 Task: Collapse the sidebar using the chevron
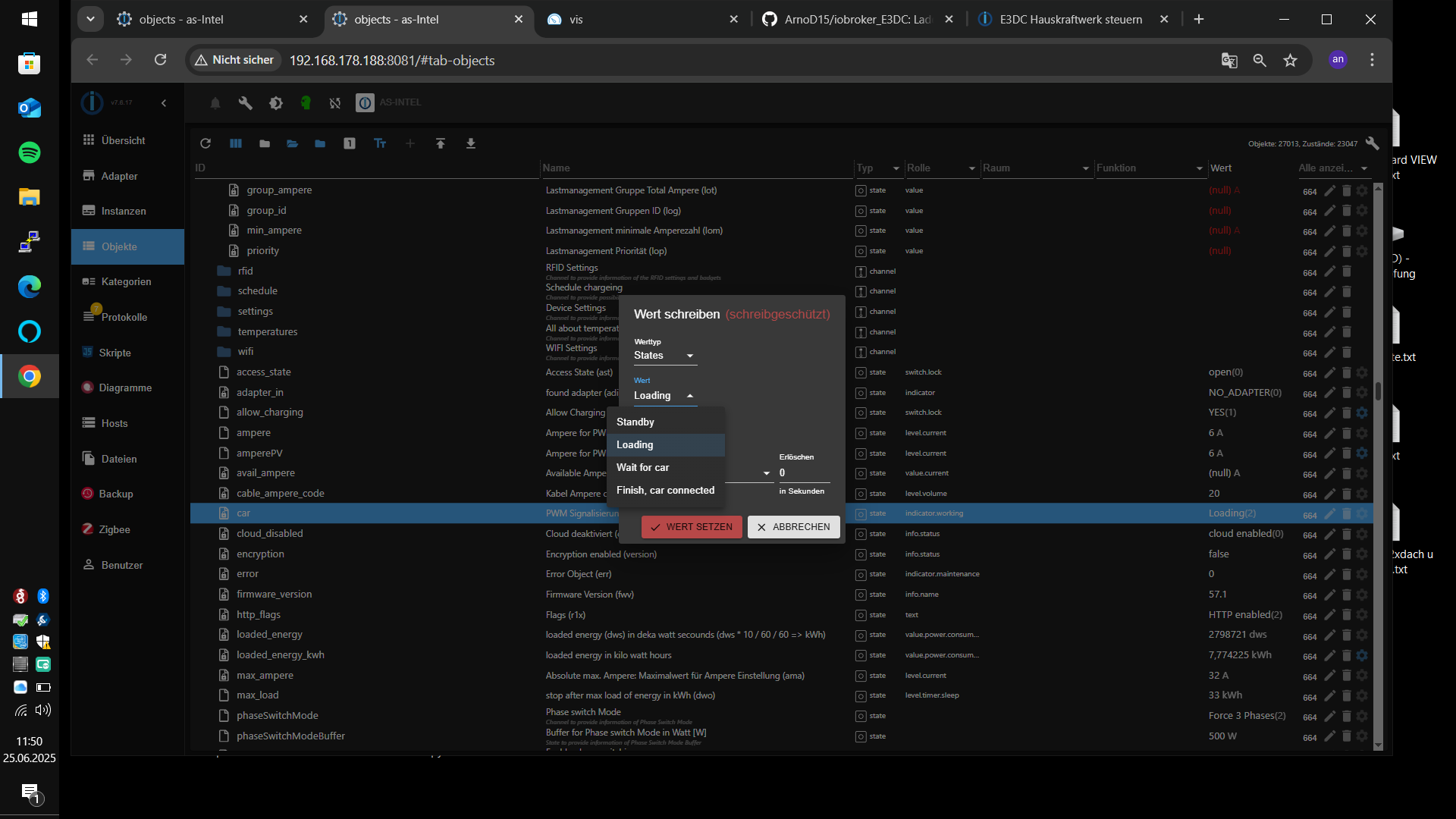(x=164, y=103)
